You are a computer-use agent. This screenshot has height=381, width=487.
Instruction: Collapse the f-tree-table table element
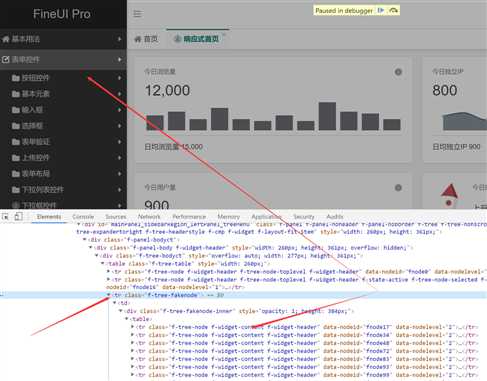(x=103, y=264)
